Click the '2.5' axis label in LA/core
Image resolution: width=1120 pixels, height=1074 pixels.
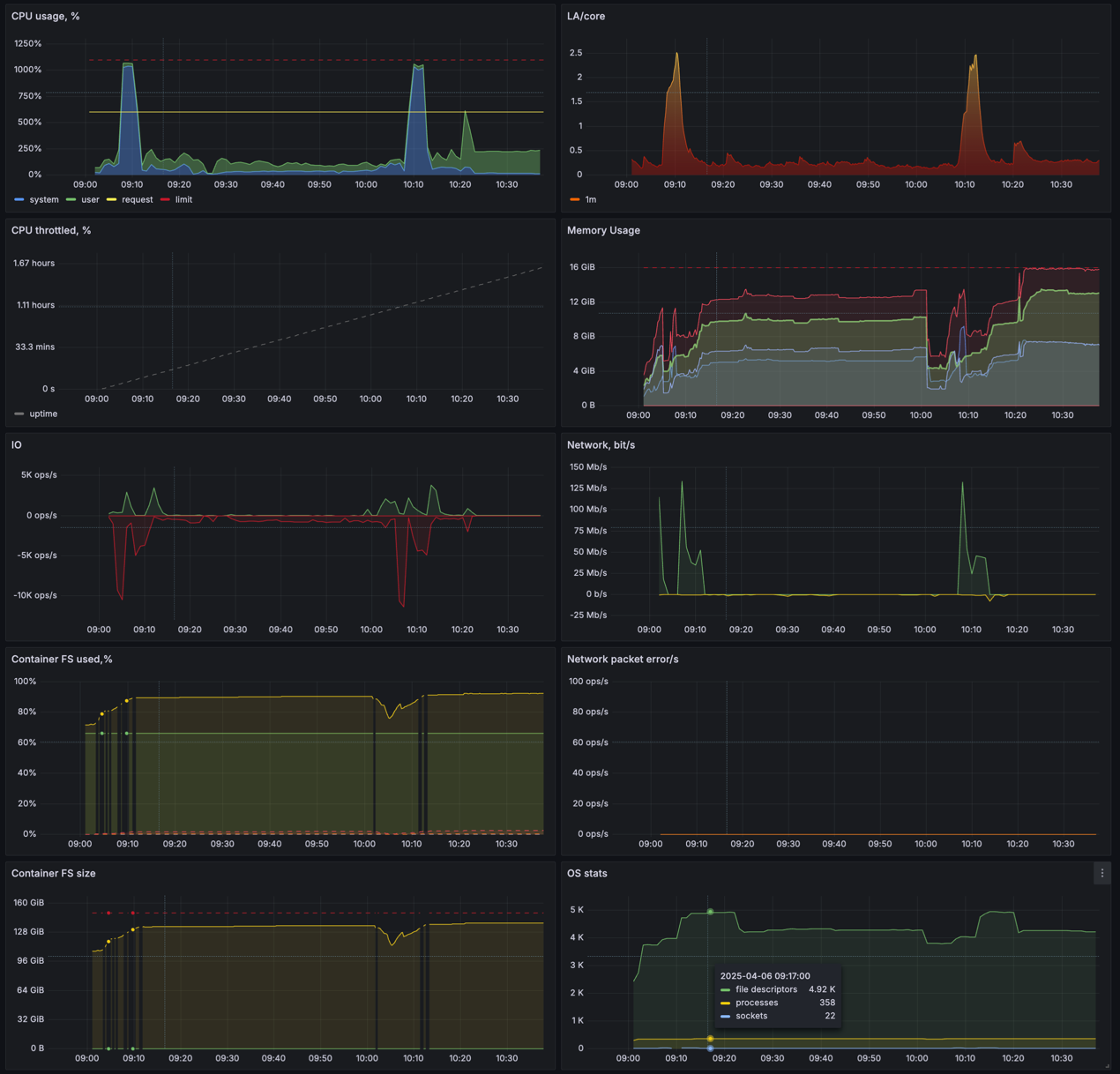click(576, 53)
